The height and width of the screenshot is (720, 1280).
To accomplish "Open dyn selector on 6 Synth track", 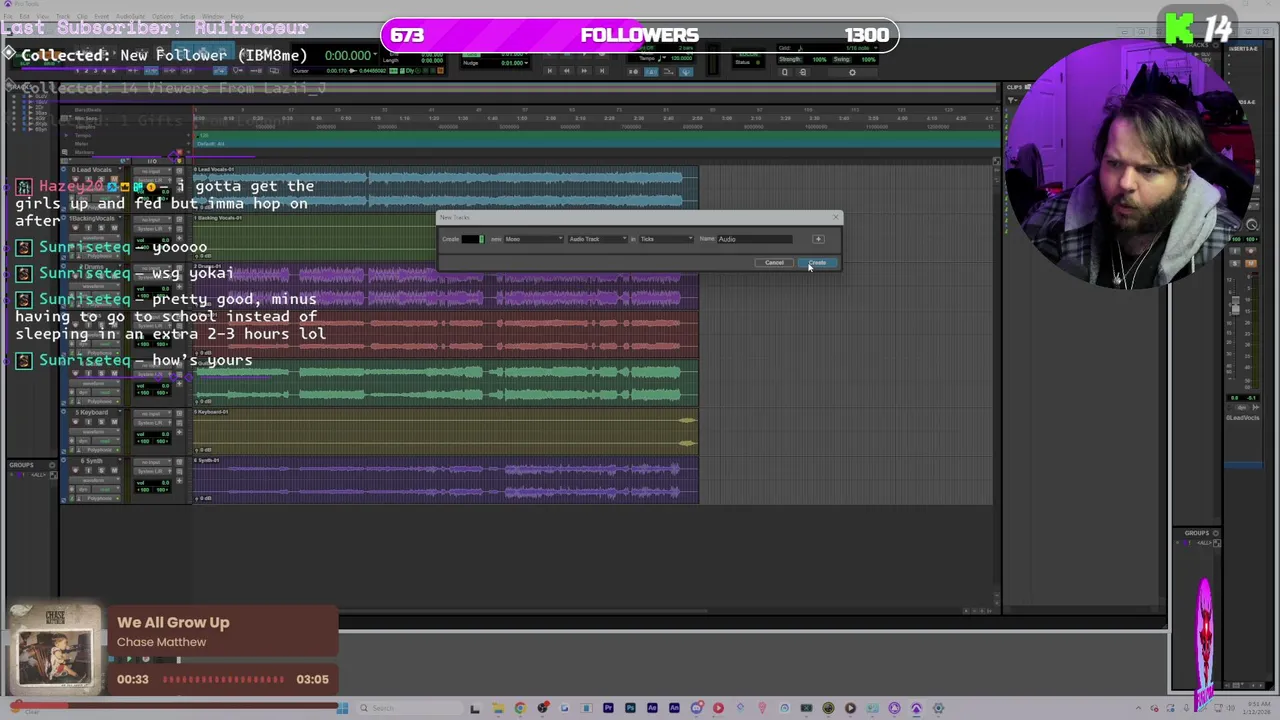I will click(83, 490).
